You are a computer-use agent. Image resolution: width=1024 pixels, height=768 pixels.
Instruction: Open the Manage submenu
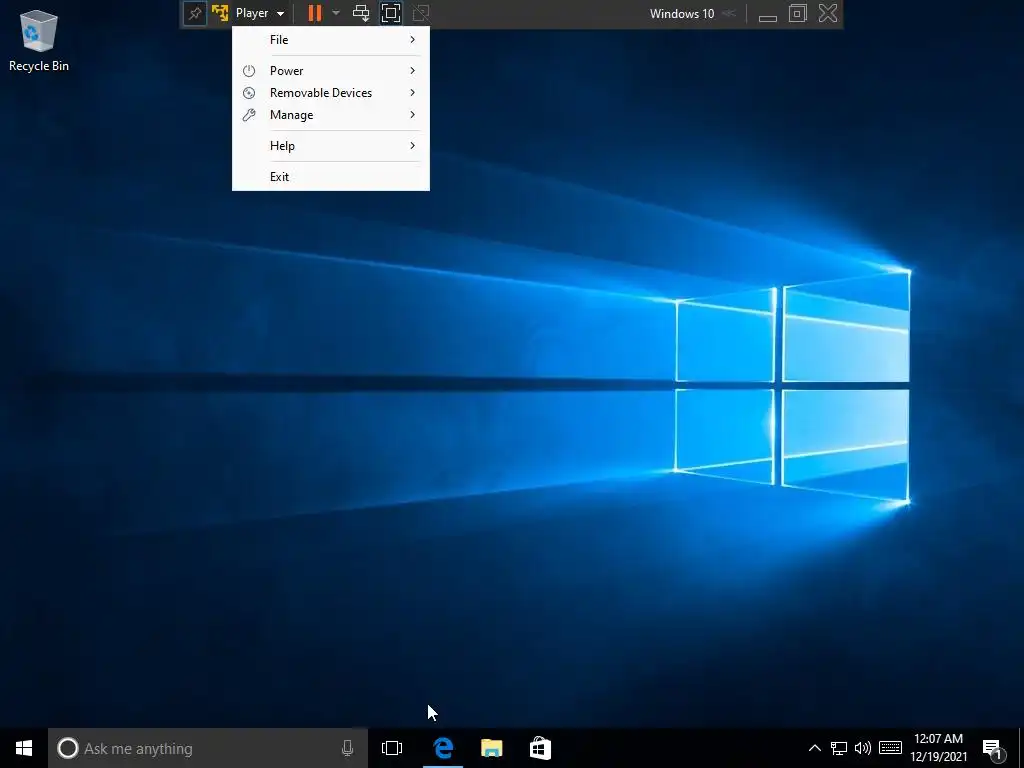(331, 115)
